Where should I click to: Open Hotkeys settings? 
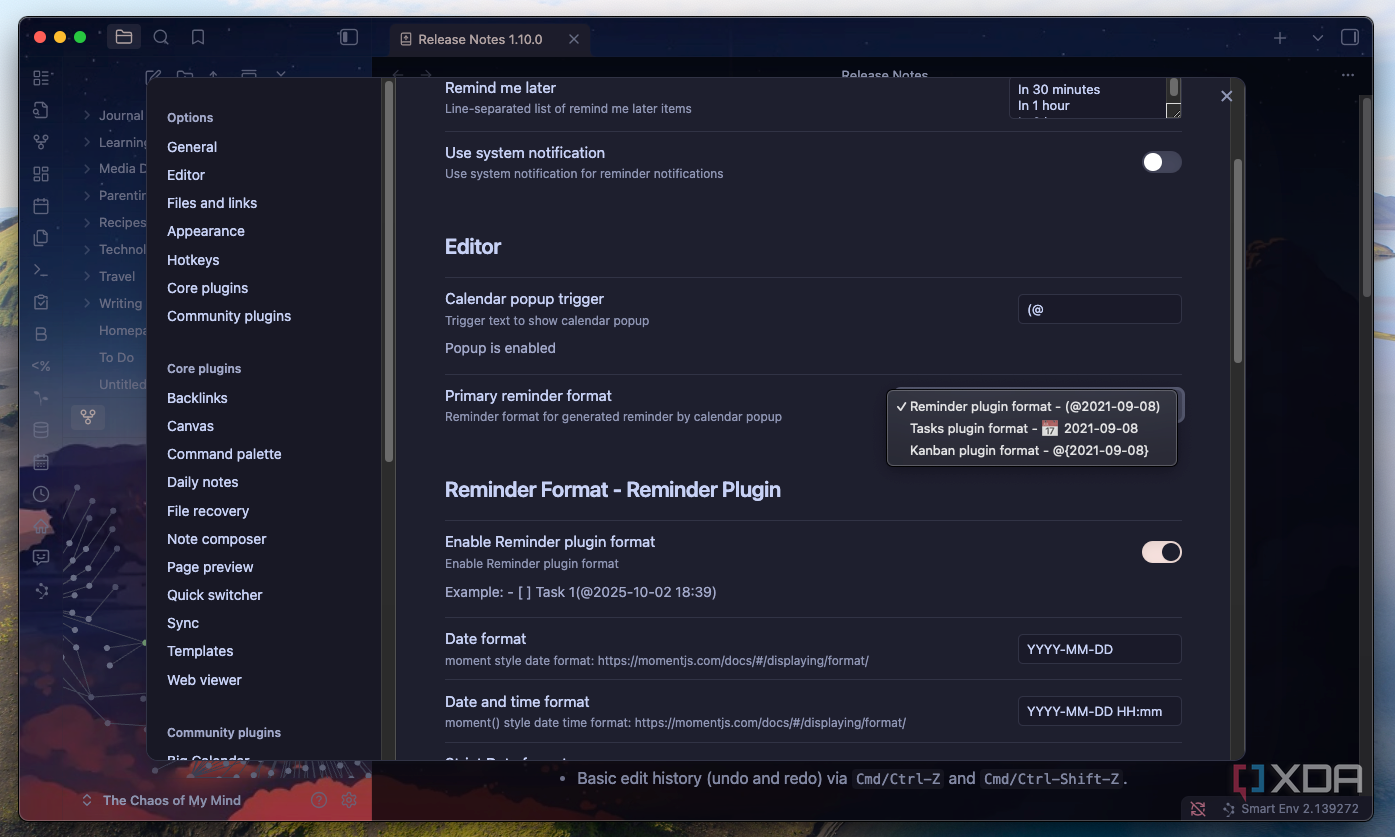pos(193,260)
